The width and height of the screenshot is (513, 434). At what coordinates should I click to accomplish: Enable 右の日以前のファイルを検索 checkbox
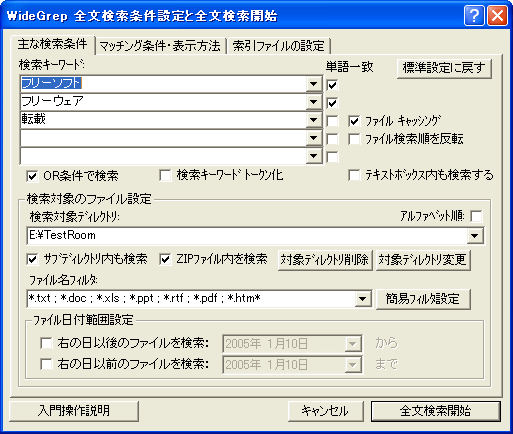pyautogui.click(x=46, y=364)
